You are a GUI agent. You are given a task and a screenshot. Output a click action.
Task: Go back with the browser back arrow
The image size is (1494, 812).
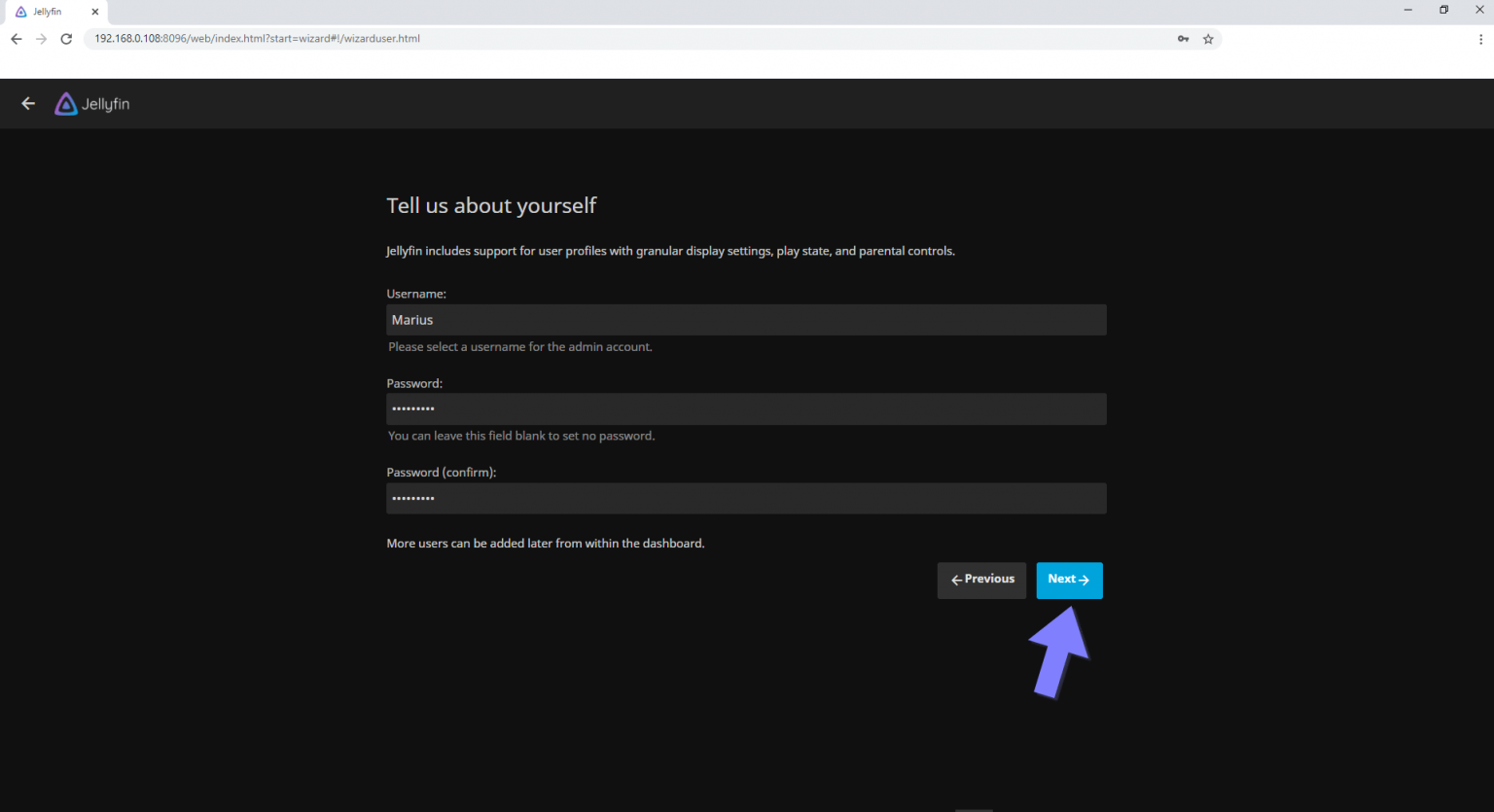coord(16,39)
